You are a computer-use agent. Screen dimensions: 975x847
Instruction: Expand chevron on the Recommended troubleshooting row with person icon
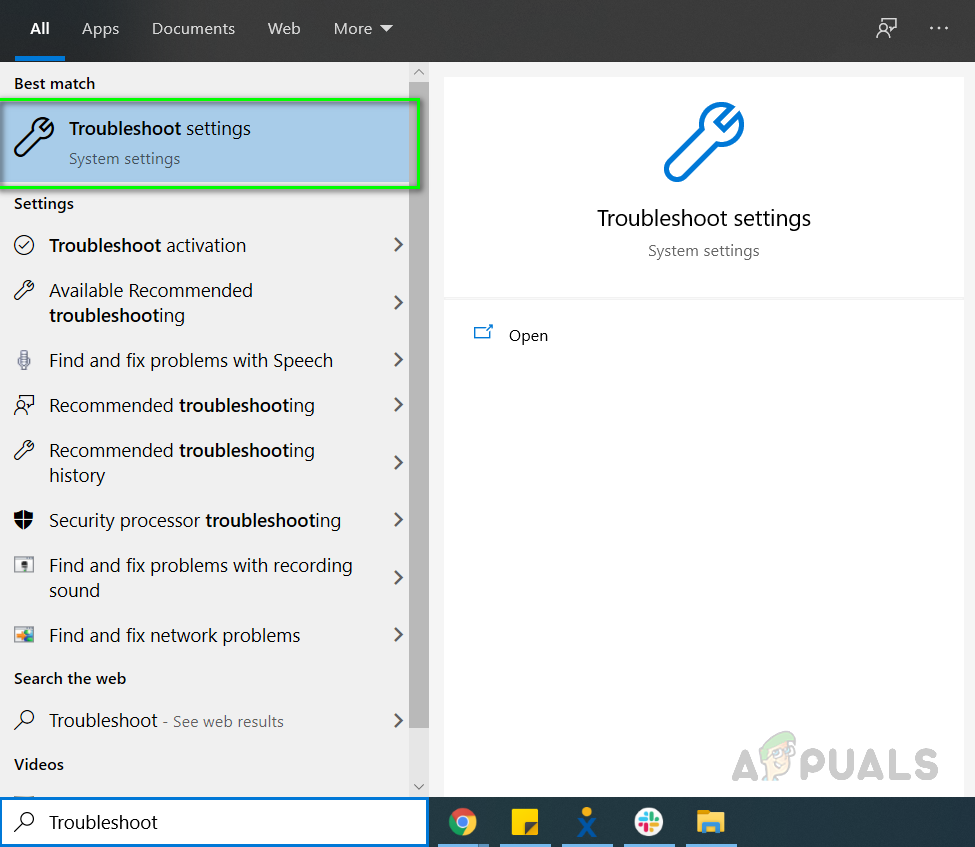[x=399, y=405]
